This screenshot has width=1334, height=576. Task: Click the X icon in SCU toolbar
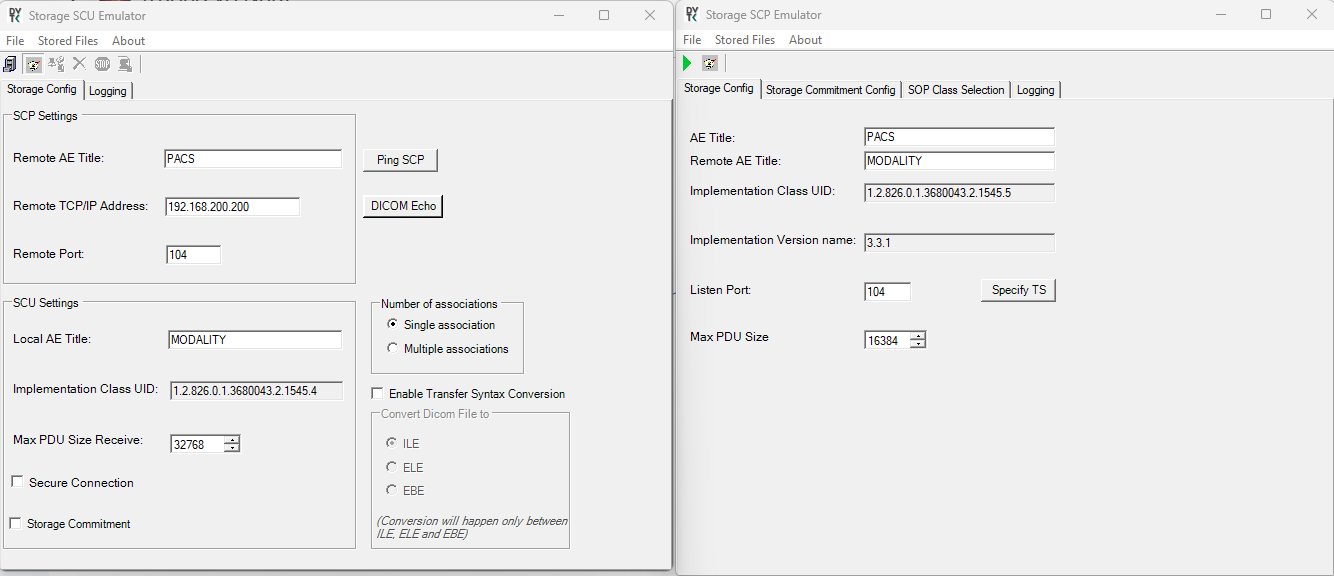pyautogui.click(x=79, y=64)
